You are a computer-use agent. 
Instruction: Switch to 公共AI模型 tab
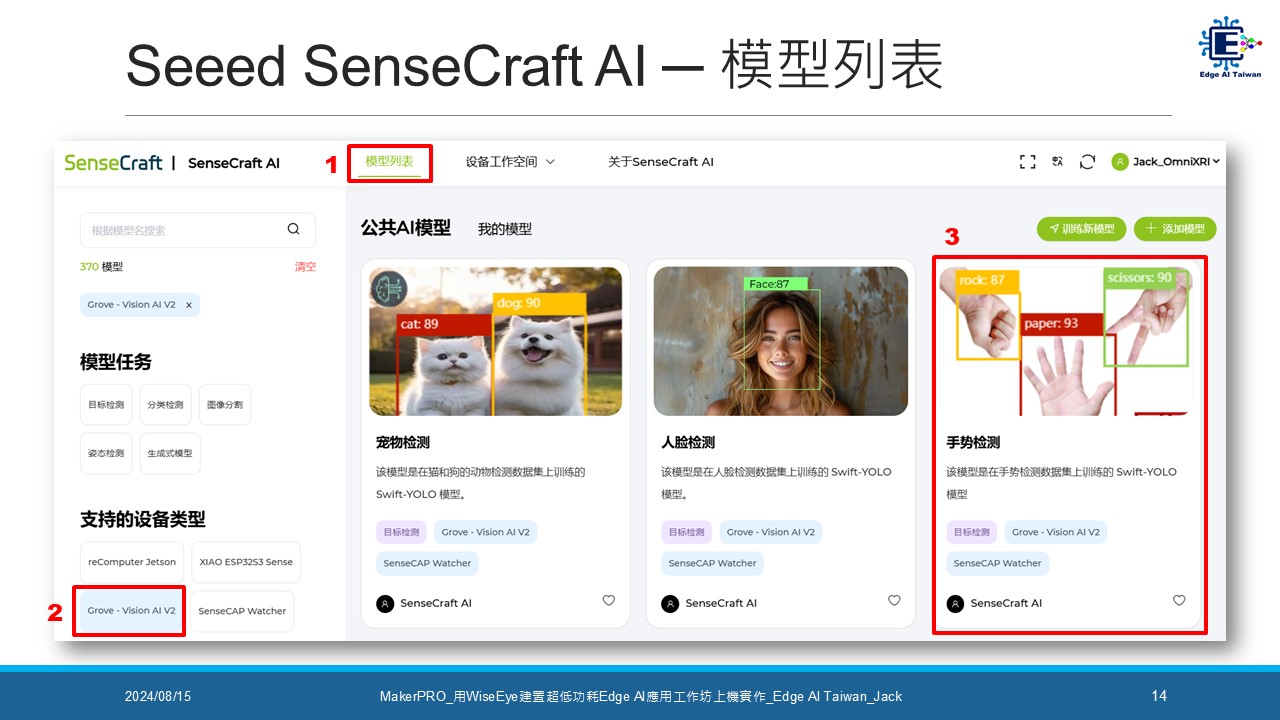tap(406, 228)
